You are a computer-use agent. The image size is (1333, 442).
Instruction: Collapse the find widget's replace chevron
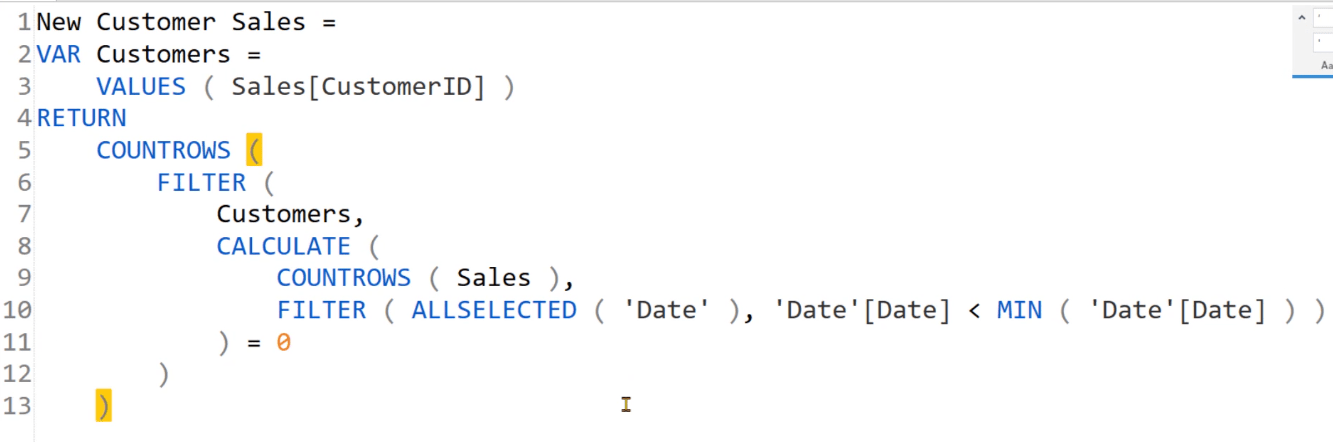tap(1301, 17)
